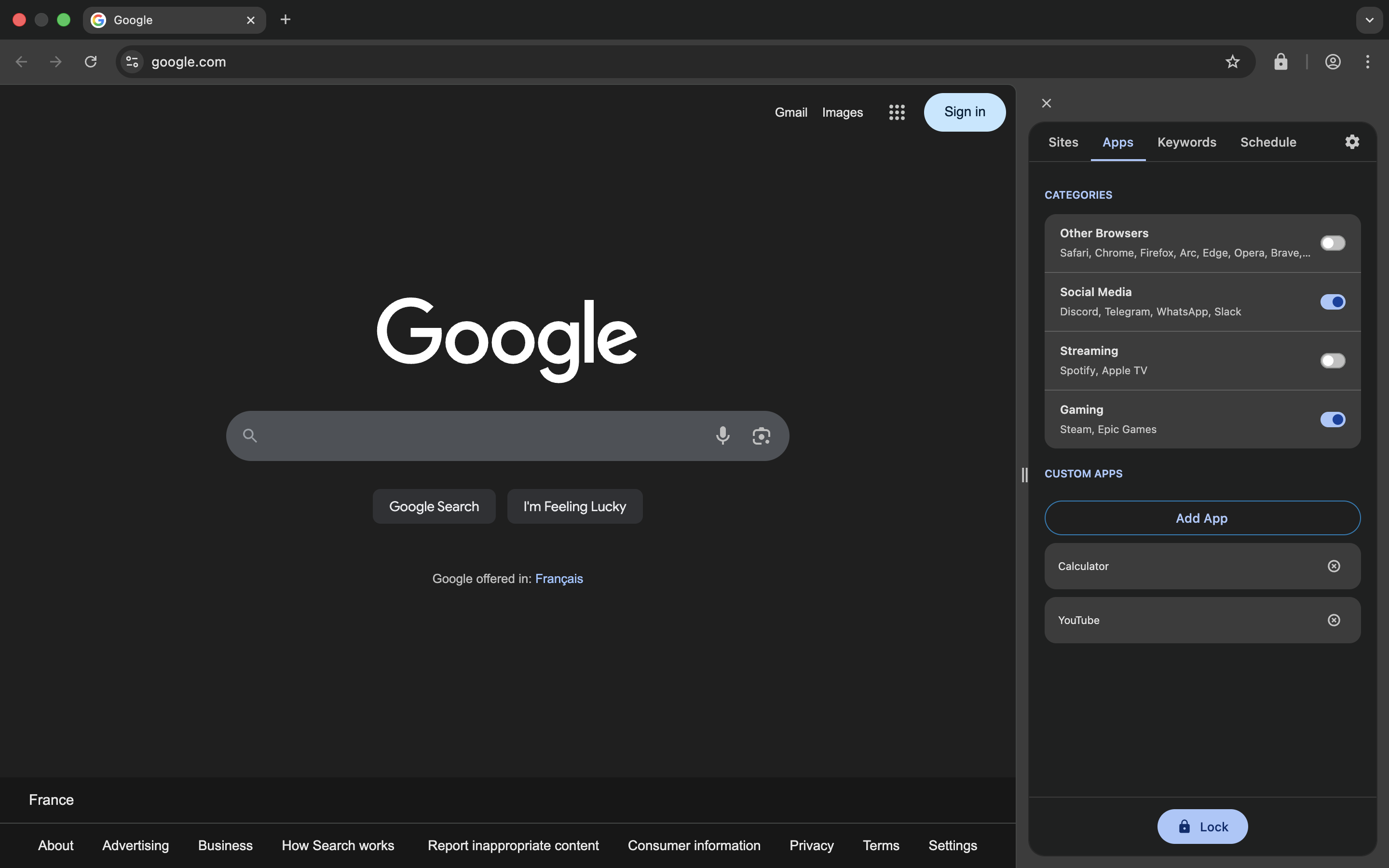The width and height of the screenshot is (1389, 868).
Task: Open site information icon in address bar
Action: [132, 61]
